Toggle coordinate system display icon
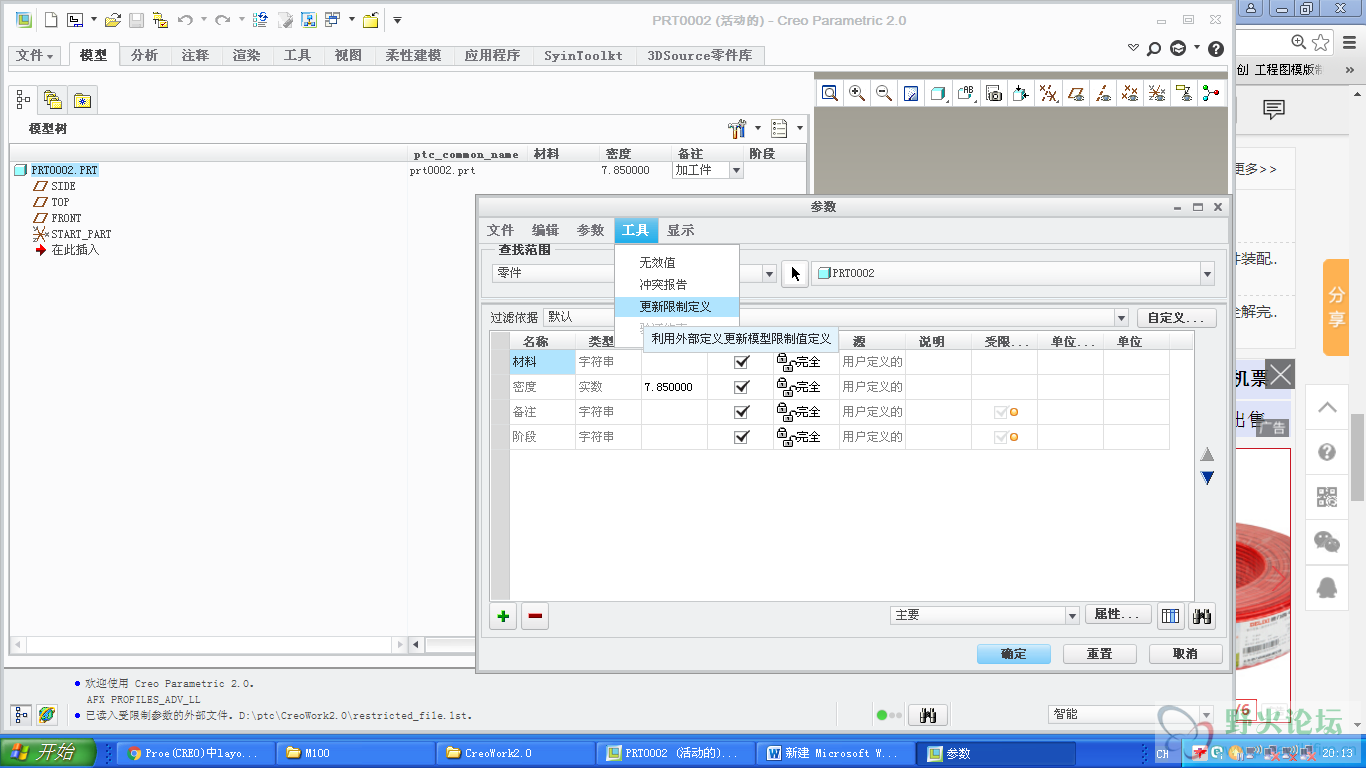The image size is (1366, 768). click(1156, 93)
